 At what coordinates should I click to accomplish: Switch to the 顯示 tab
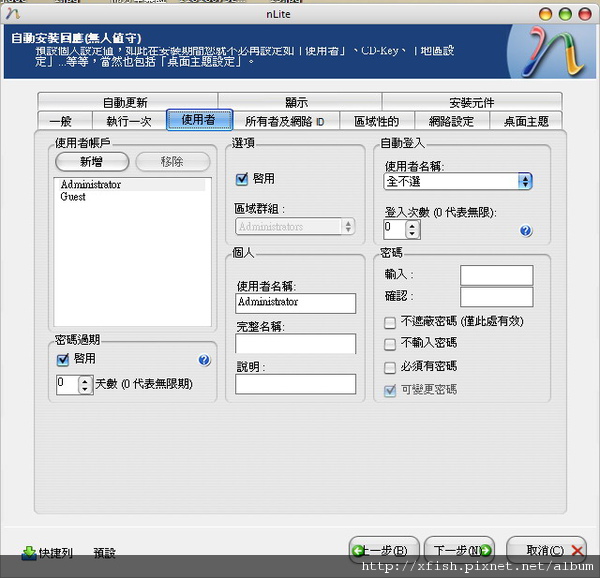pyautogui.click(x=300, y=102)
